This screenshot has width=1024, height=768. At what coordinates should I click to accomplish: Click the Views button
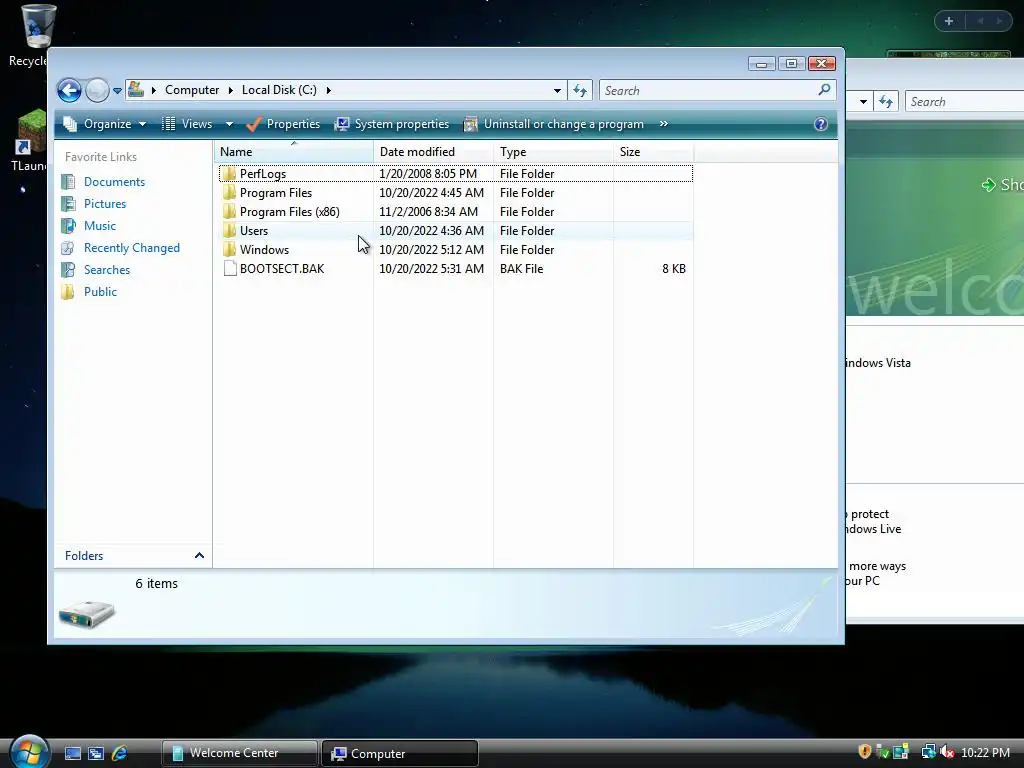point(187,124)
